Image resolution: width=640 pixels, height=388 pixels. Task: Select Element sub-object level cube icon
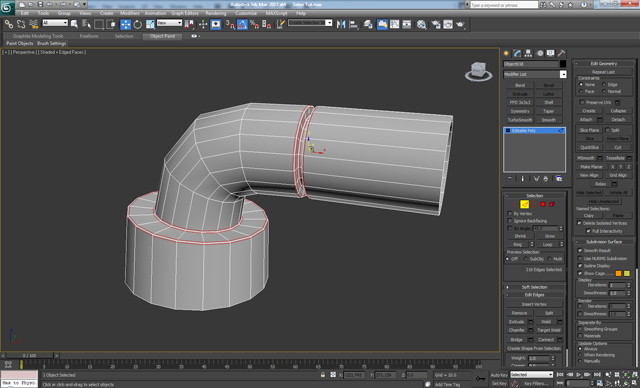tap(552, 204)
